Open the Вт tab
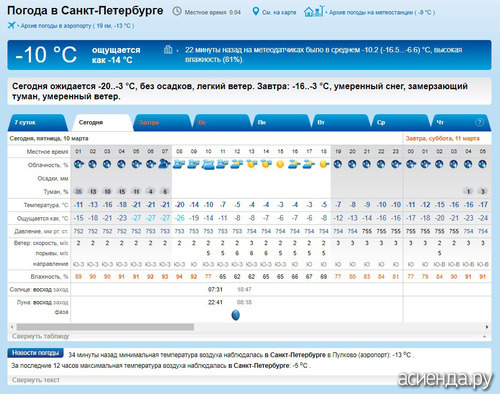The image size is (500, 394). [x=341, y=122]
